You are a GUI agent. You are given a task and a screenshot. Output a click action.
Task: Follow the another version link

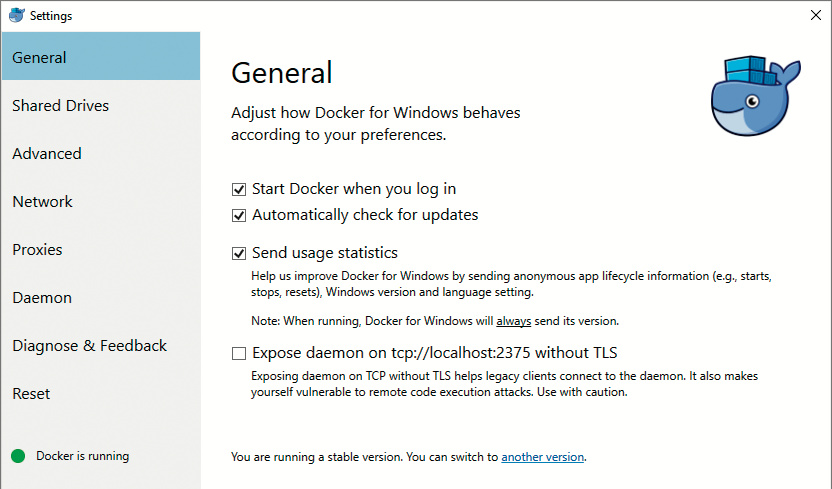(542, 457)
